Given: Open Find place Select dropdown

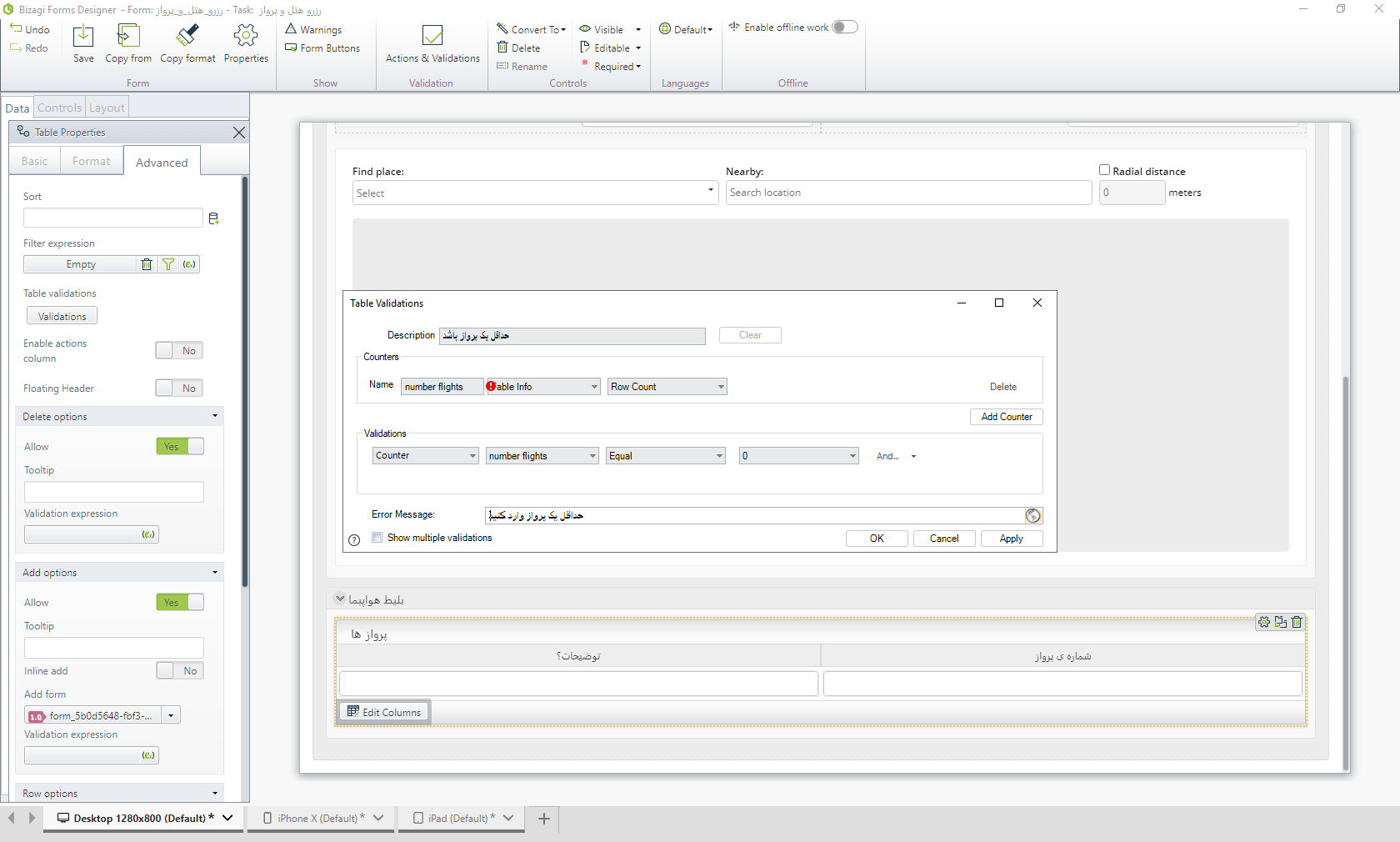Looking at the screenshot, I should point(535,193).
